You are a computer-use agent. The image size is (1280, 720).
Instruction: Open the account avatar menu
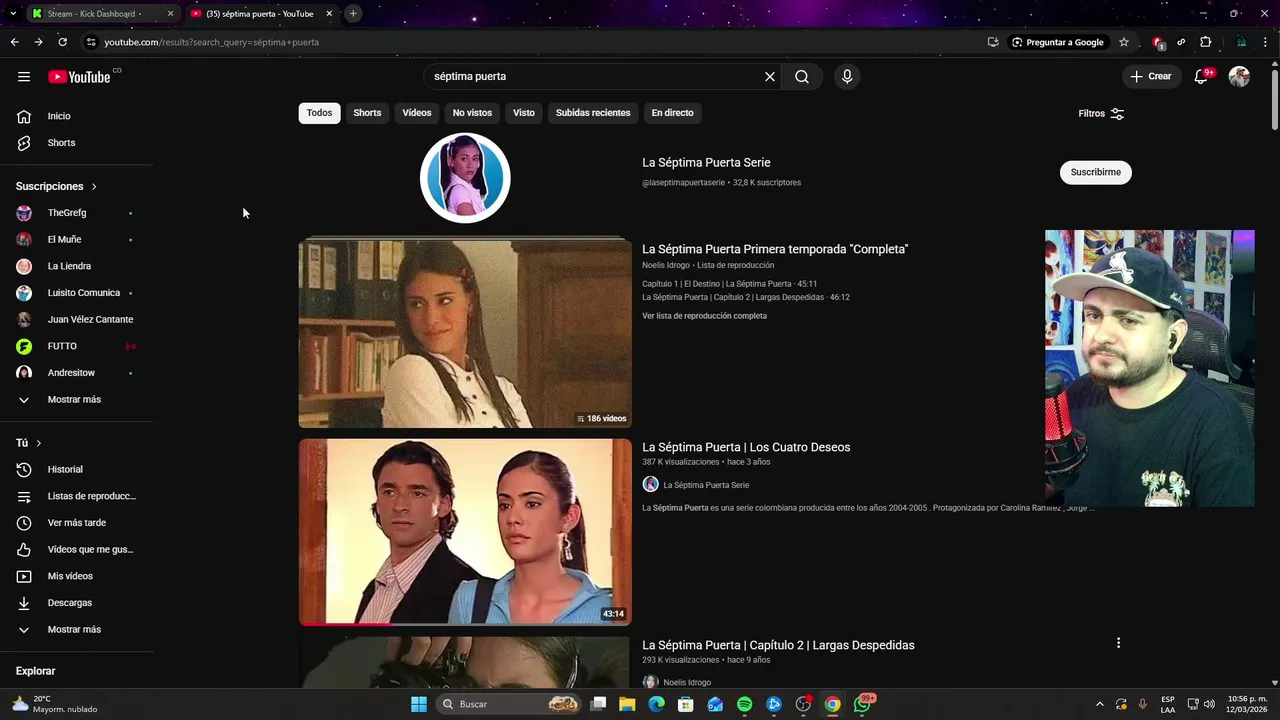pos(1239,77)
